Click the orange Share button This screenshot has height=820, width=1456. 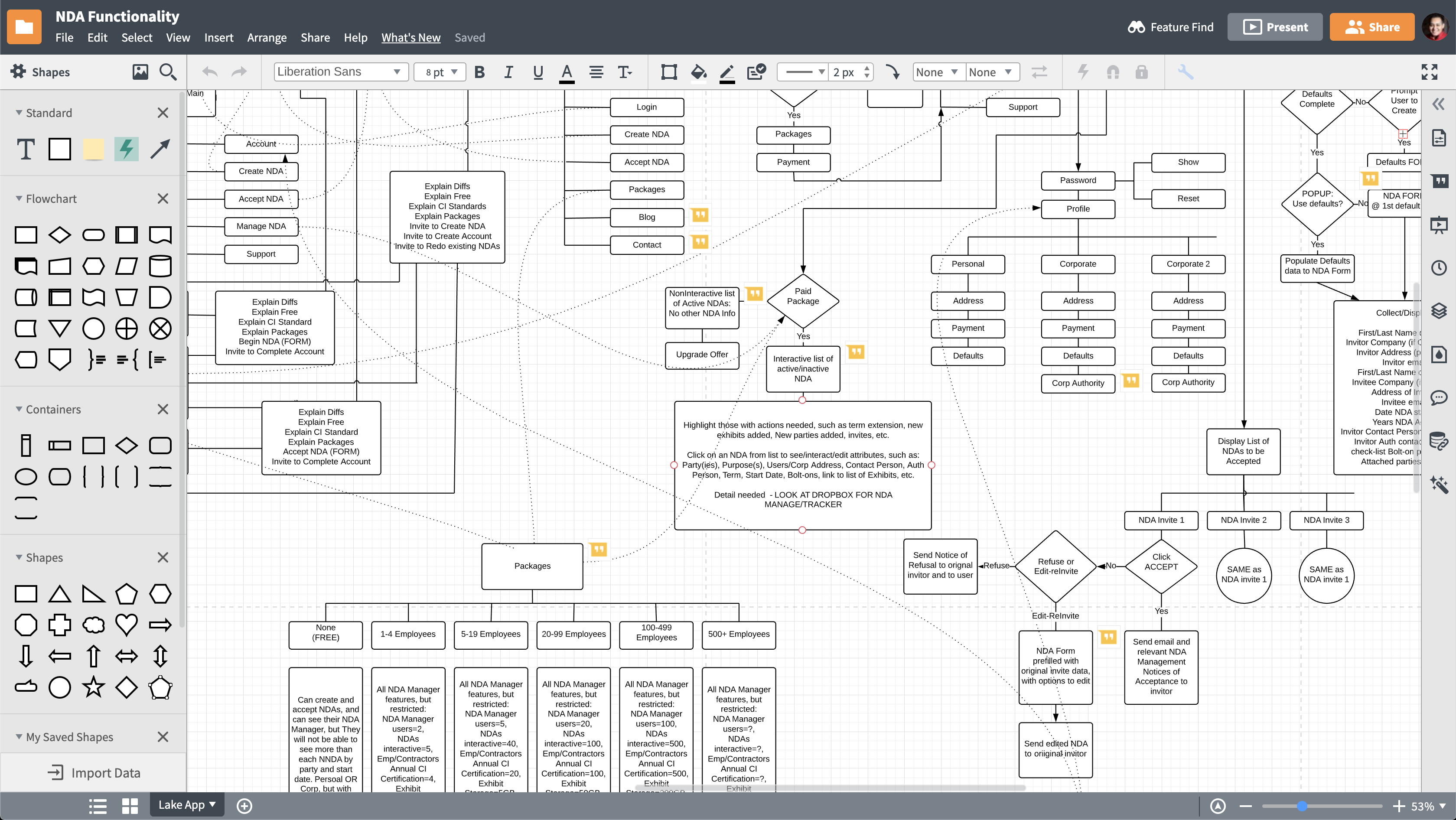coord(1372,26)
